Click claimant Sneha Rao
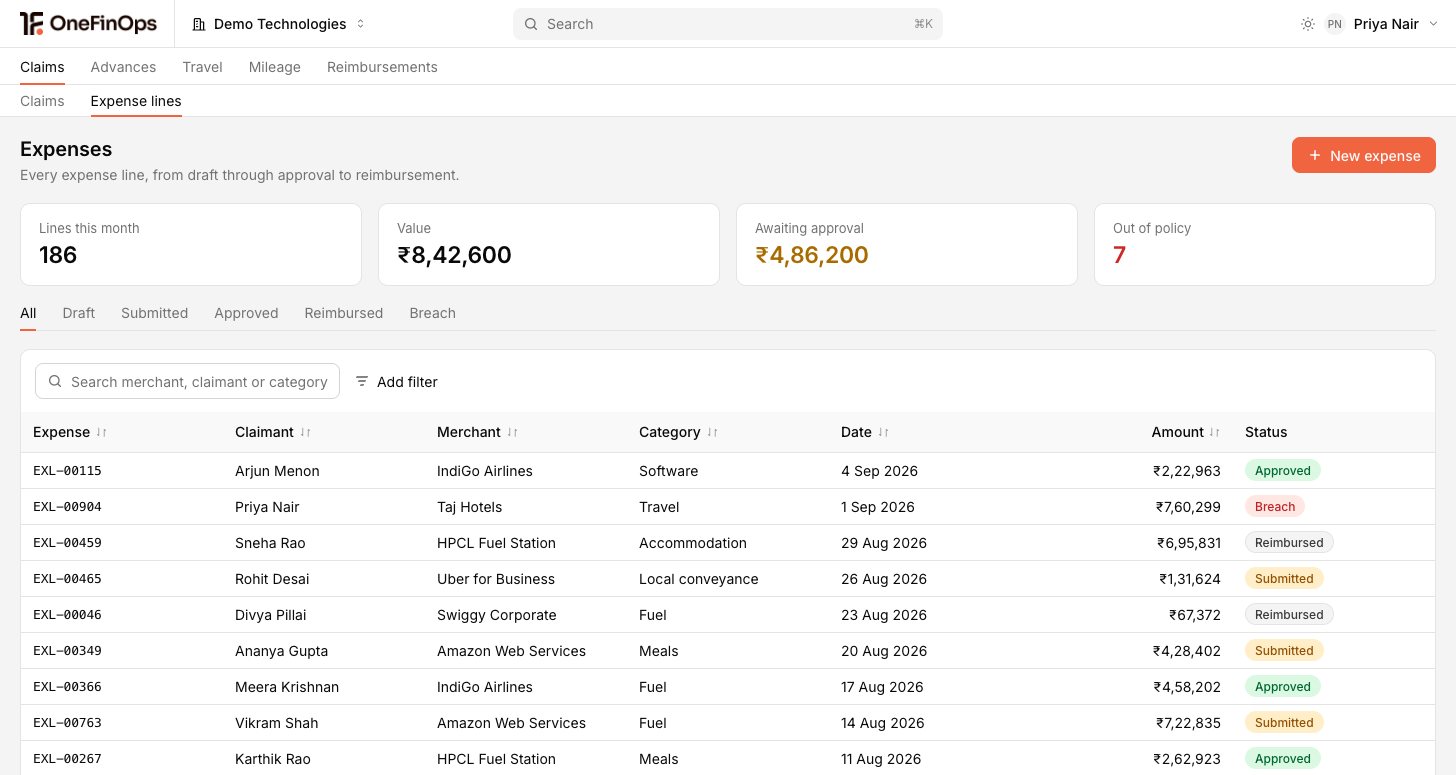The height and width of the screenshot is (775, 1456). 270,543
